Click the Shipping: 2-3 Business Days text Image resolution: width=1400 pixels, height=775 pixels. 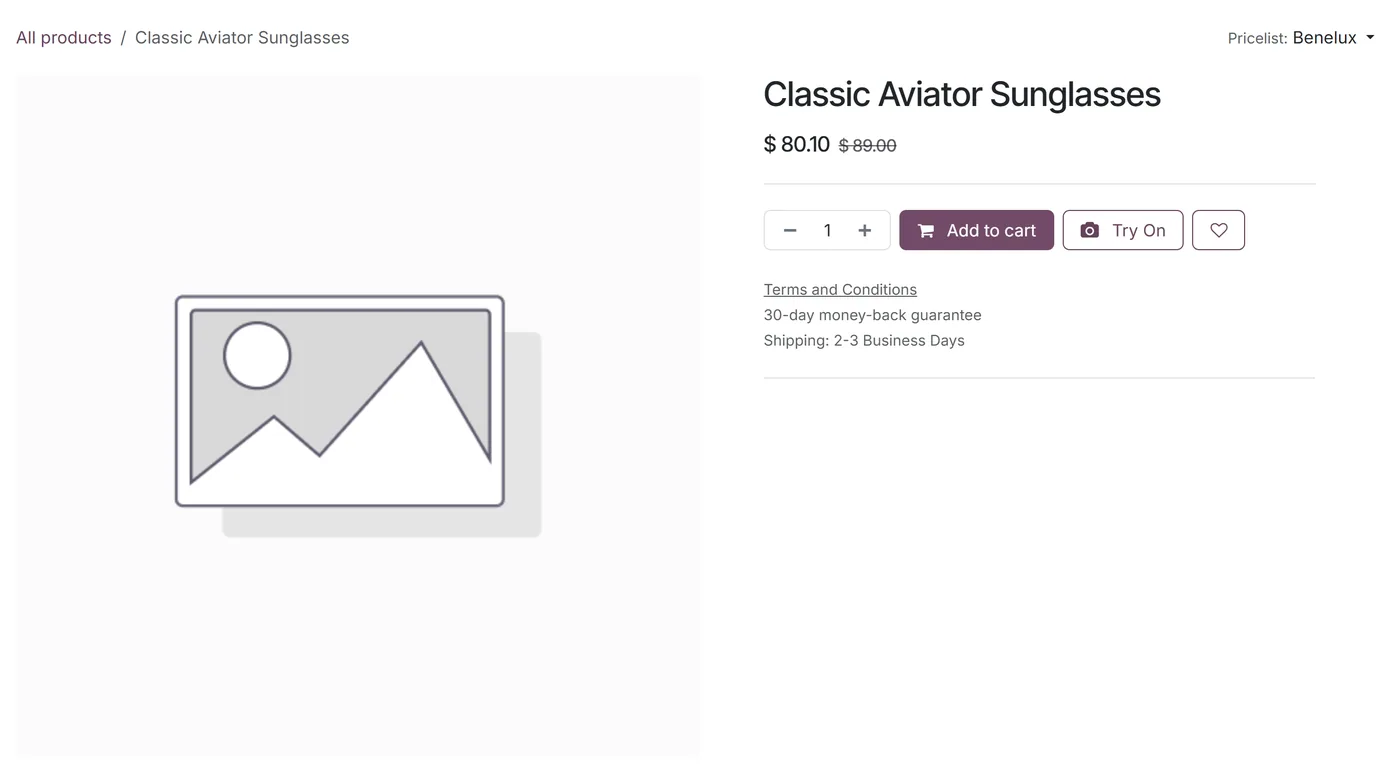pyautogui.click(x=864, y=340)
